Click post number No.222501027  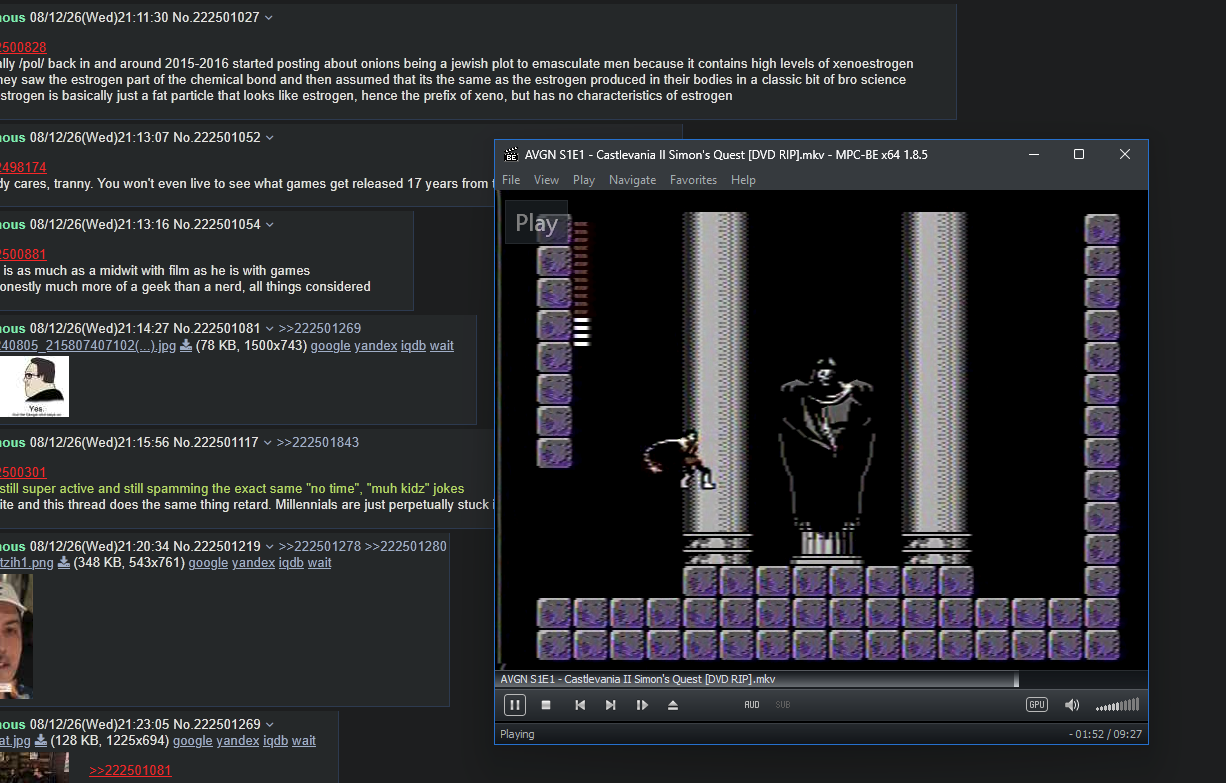pyautogui.click(x=216, y=17)
